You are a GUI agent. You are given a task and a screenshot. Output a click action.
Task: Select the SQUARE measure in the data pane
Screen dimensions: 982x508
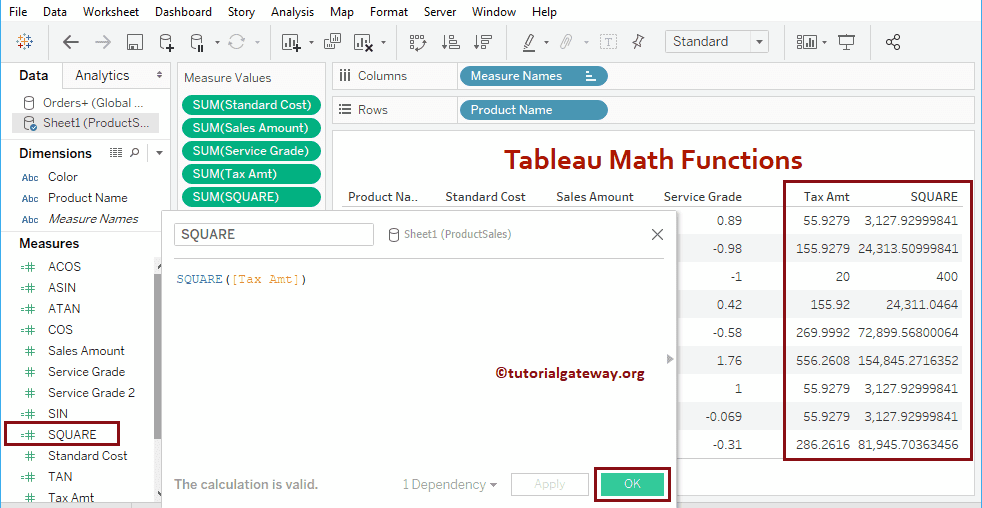(72, 435)
